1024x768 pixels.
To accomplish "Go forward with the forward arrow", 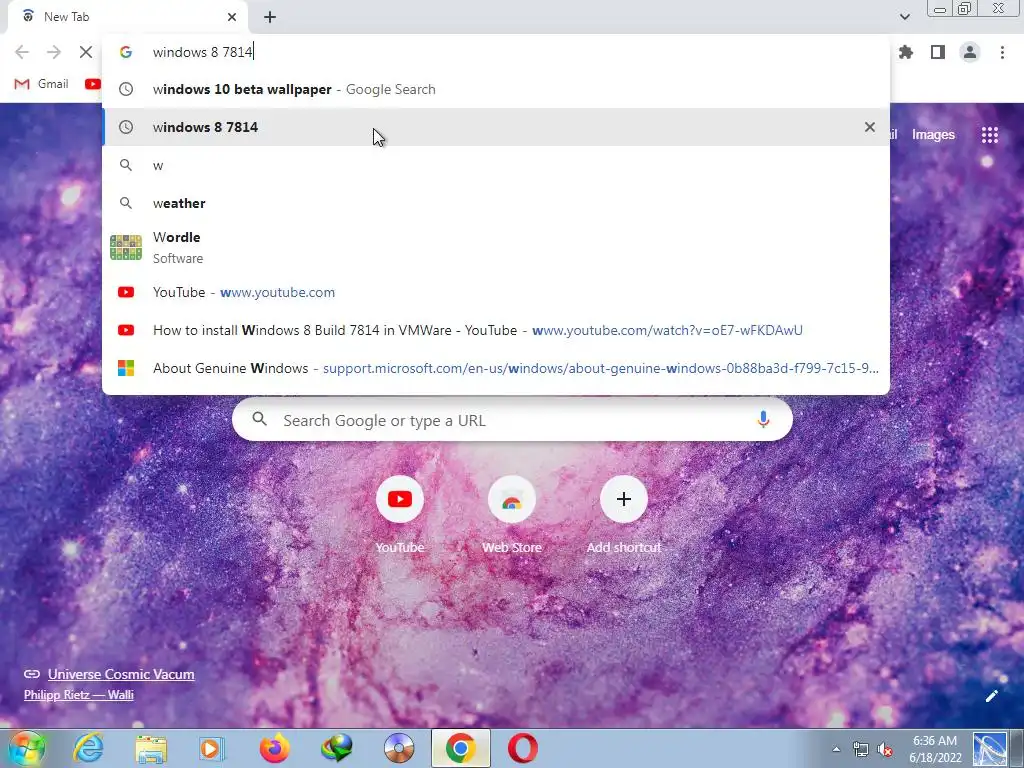I will (x=54, y=52).
